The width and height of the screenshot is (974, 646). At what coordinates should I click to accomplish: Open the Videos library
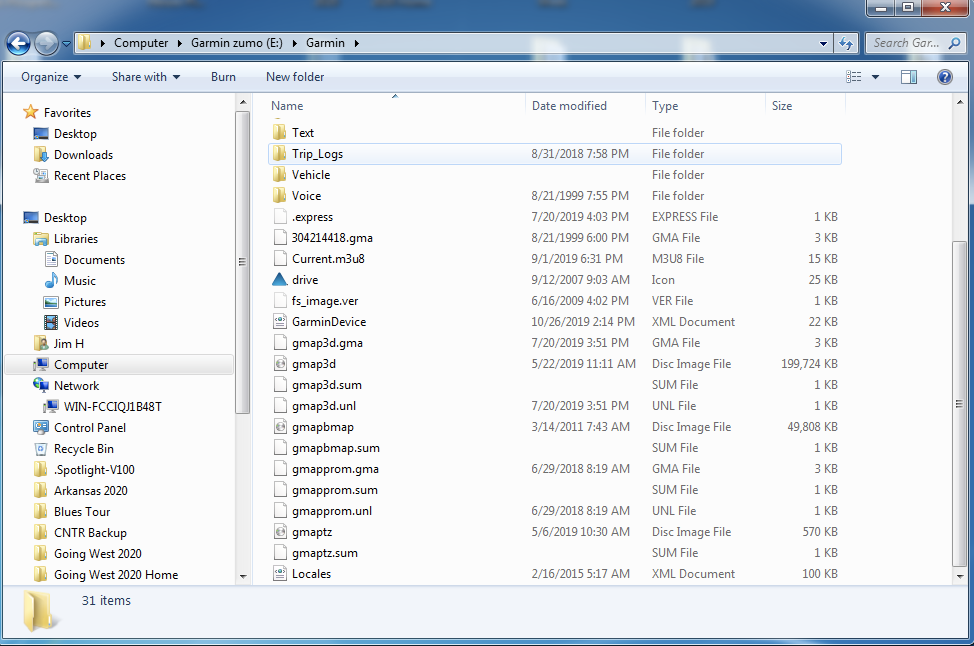pos(81,323)
